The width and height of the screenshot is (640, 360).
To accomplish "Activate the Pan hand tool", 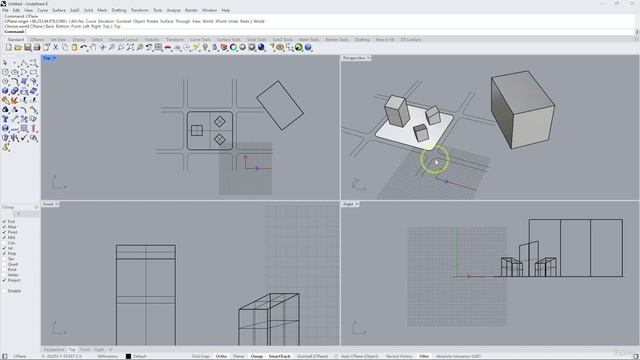I will (93, 47).
